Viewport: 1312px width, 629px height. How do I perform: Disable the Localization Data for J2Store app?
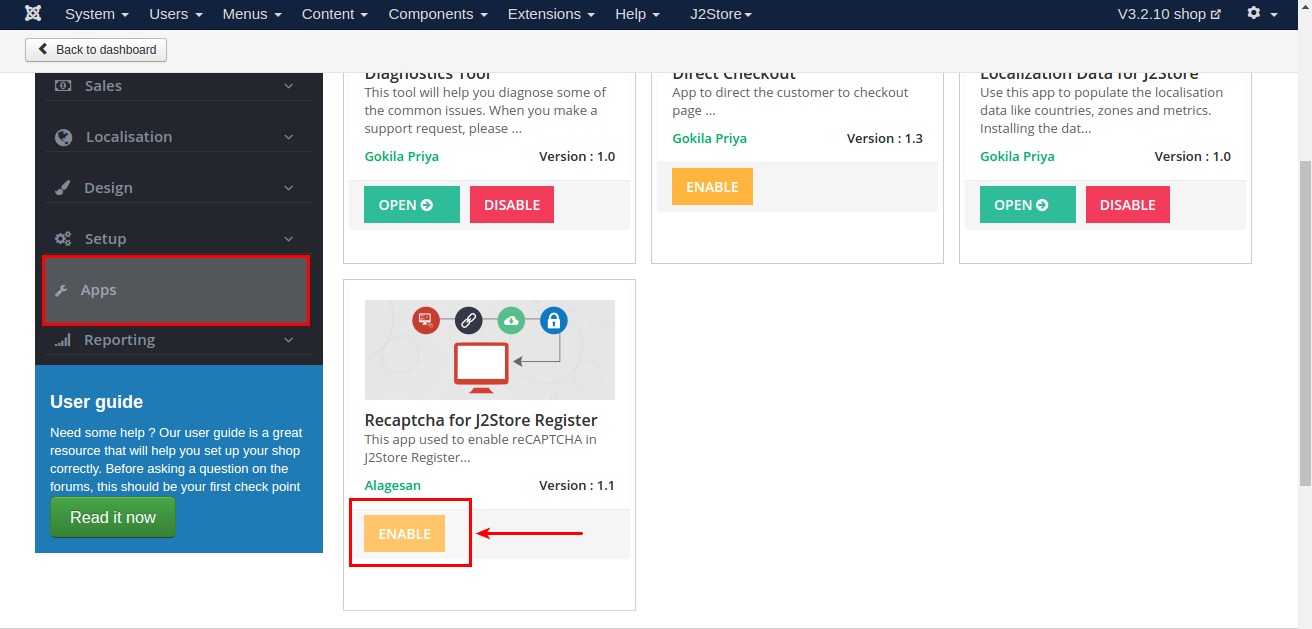click(1128, 204)
